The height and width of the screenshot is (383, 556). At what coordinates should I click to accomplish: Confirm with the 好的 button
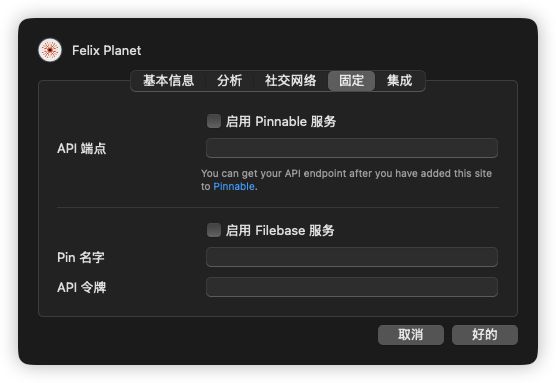point(485,335)
